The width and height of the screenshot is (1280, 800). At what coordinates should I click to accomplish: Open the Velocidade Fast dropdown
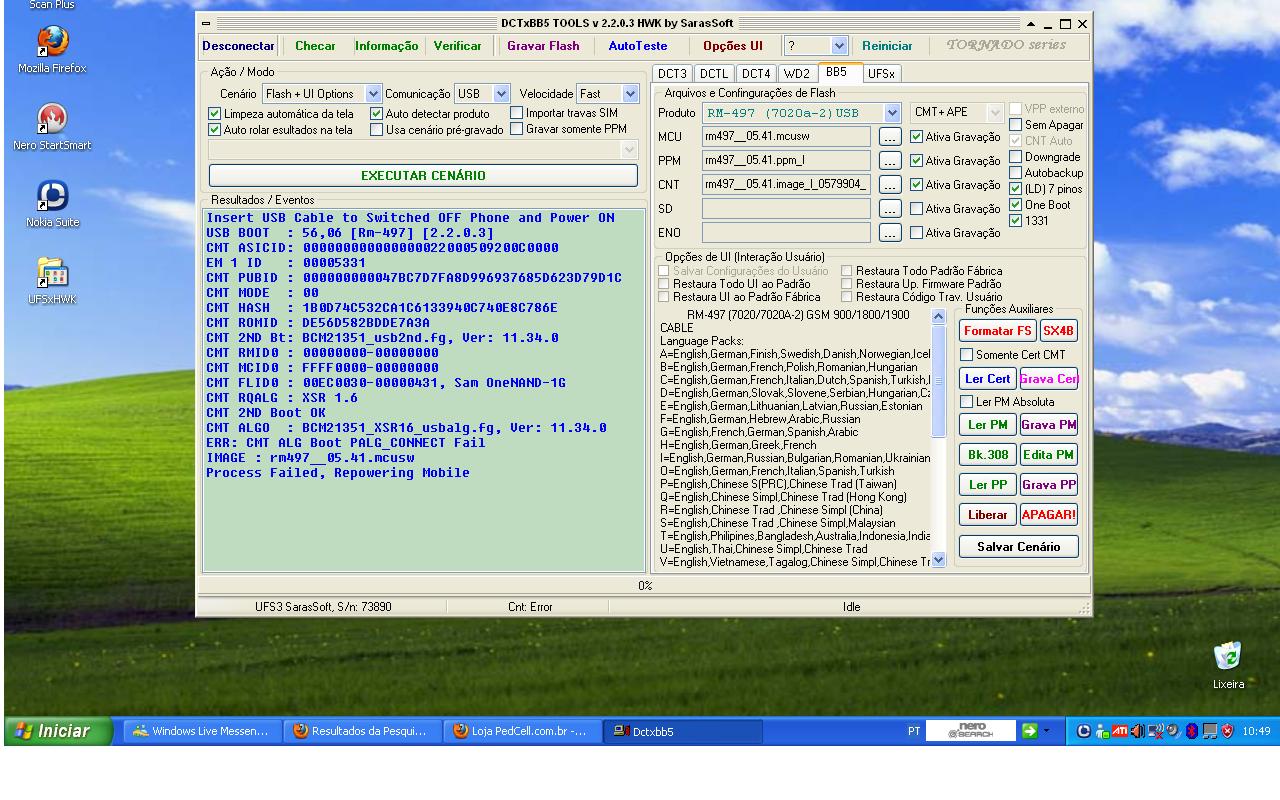pyautogui.click(x=630, y=94)
